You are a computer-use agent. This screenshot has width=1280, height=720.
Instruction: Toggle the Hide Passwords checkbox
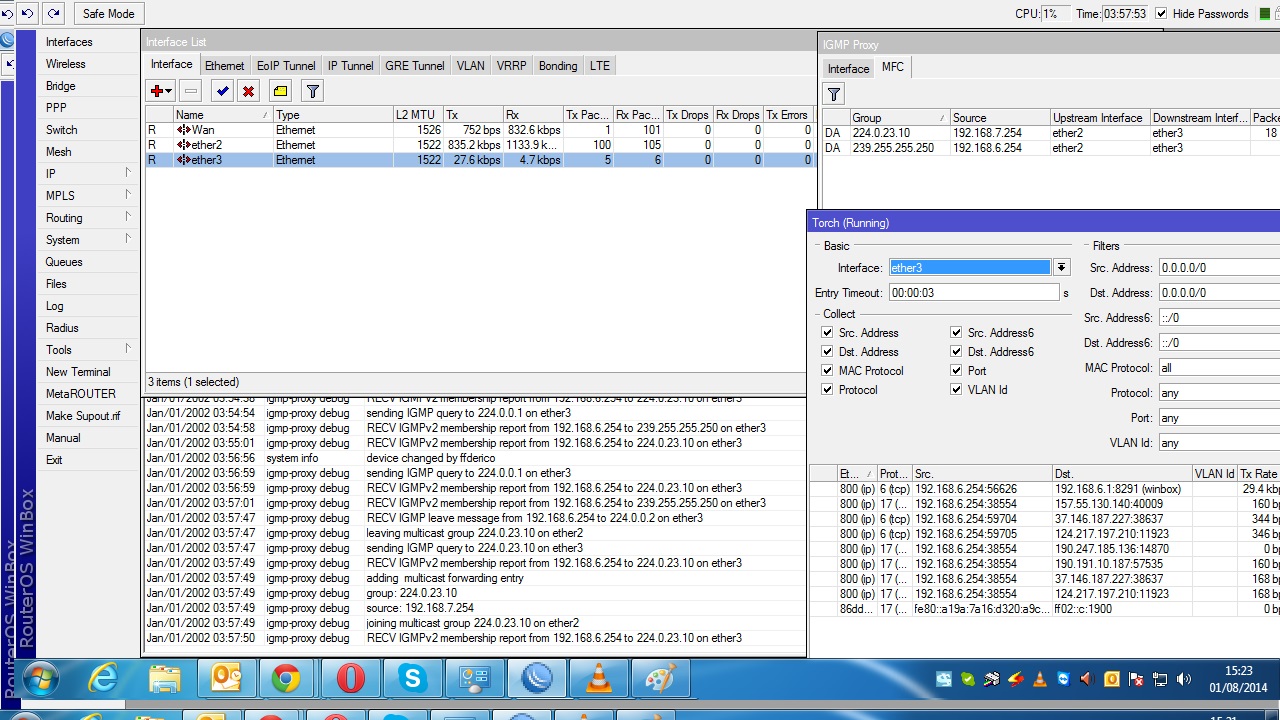[1161, 14]
